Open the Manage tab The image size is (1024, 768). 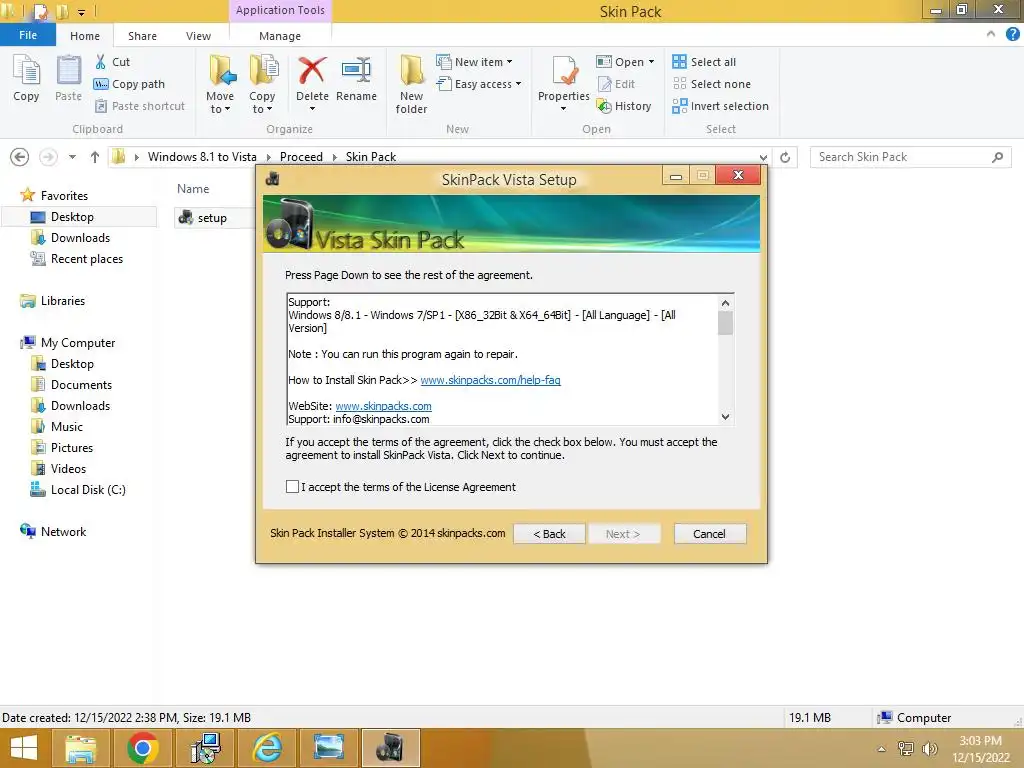280,36
